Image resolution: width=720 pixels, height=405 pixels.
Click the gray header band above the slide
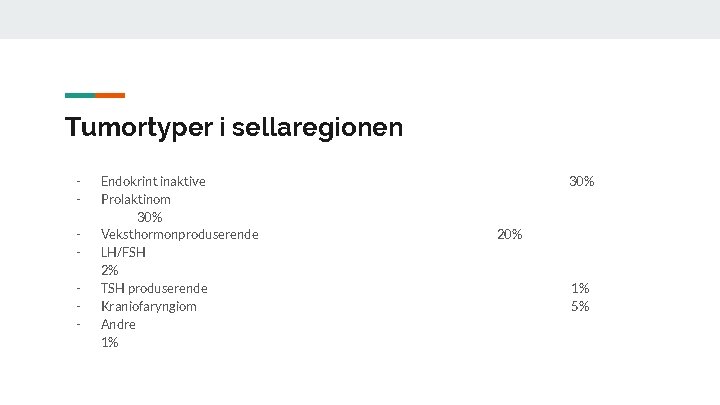click(x=360, y=19)
